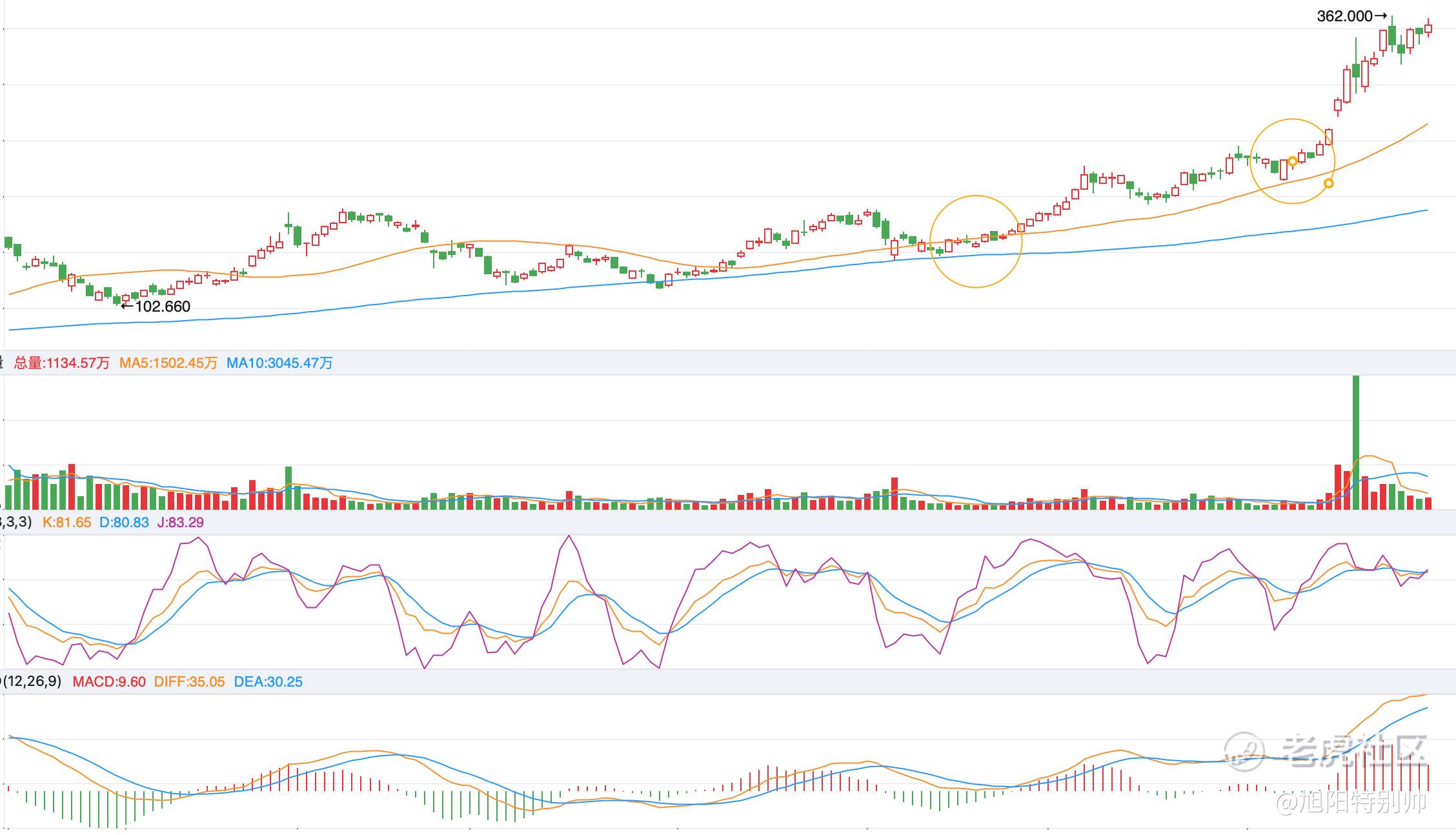Click the K:81.65 KDJ value
Image resolution: width=1456 pixels, height=835 pixels.
pos(66,523)
